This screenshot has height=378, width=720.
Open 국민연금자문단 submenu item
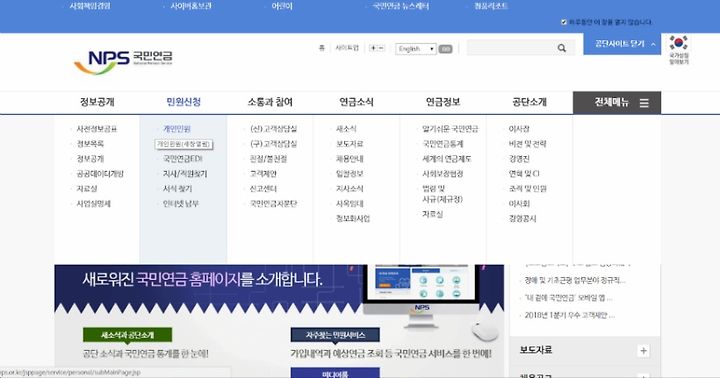(273, 203)
